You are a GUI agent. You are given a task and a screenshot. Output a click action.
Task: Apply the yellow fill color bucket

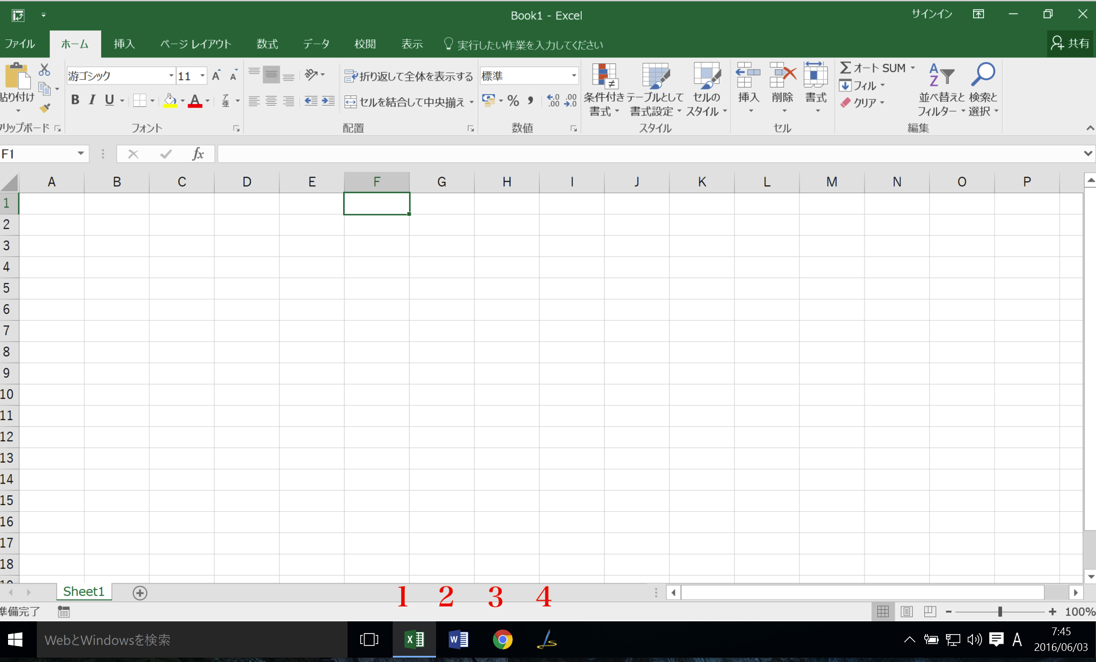coord(170,101)
